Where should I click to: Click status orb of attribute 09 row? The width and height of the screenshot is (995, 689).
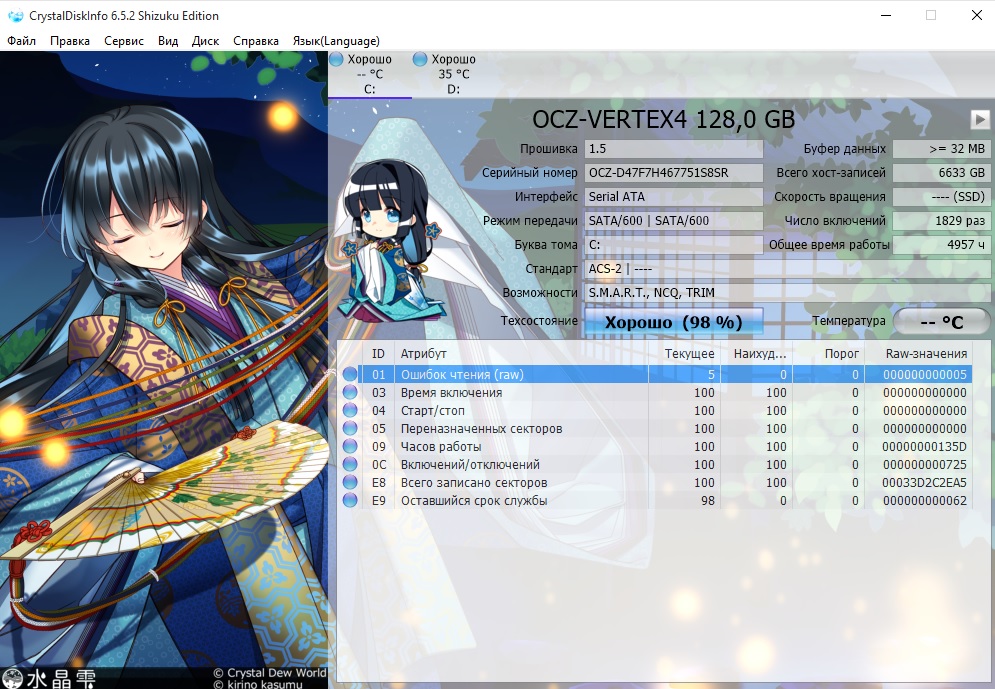coord(350,447)
